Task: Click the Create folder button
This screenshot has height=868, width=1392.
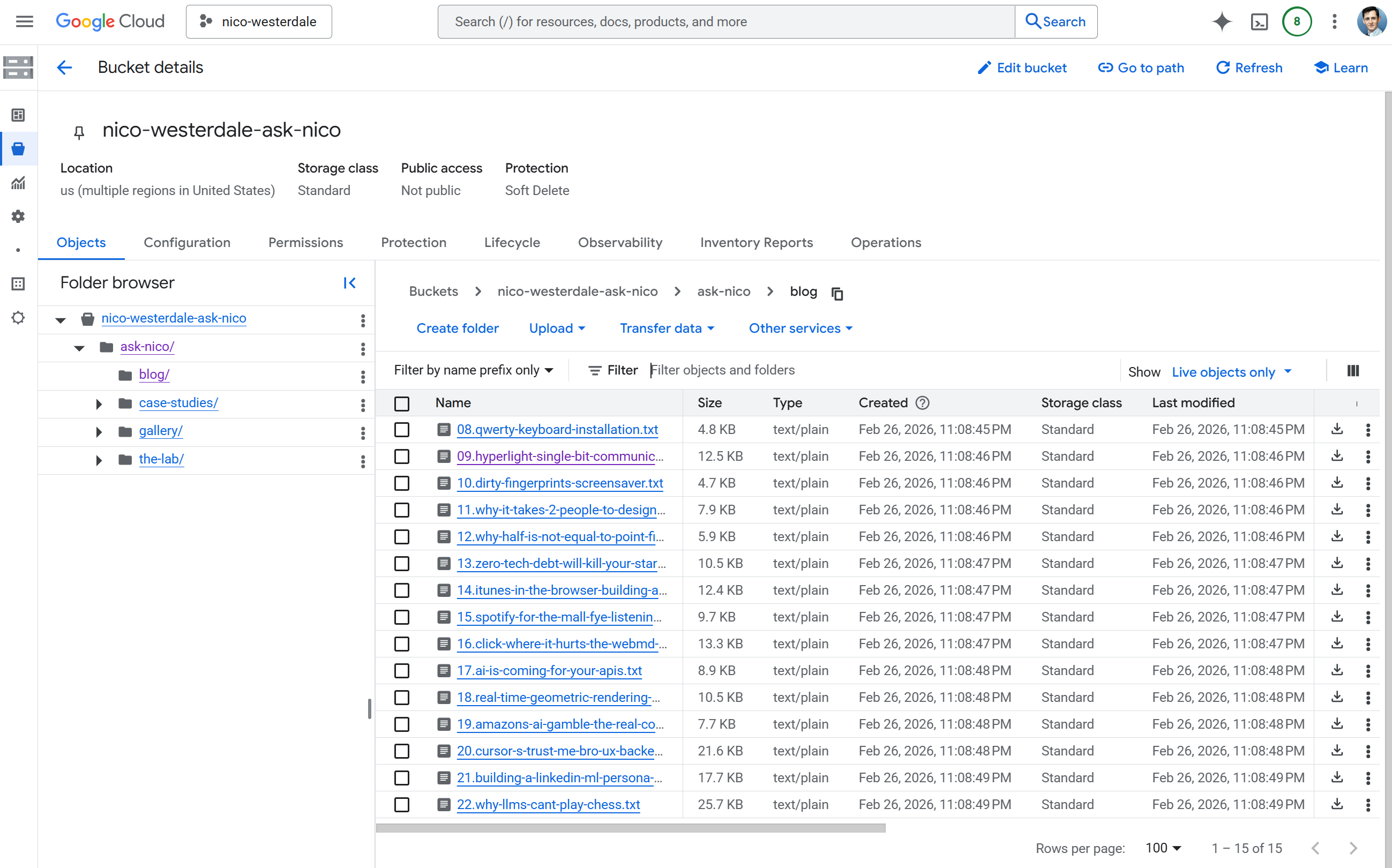Action: tap(458, 328)
